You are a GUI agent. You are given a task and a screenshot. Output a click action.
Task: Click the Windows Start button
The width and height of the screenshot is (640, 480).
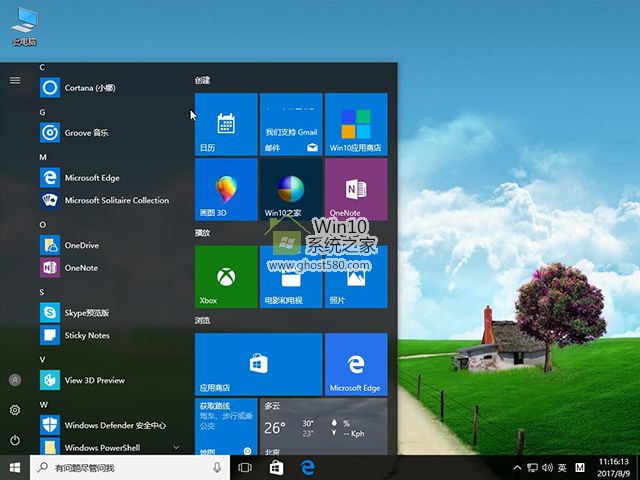click(x=15, y=467)
